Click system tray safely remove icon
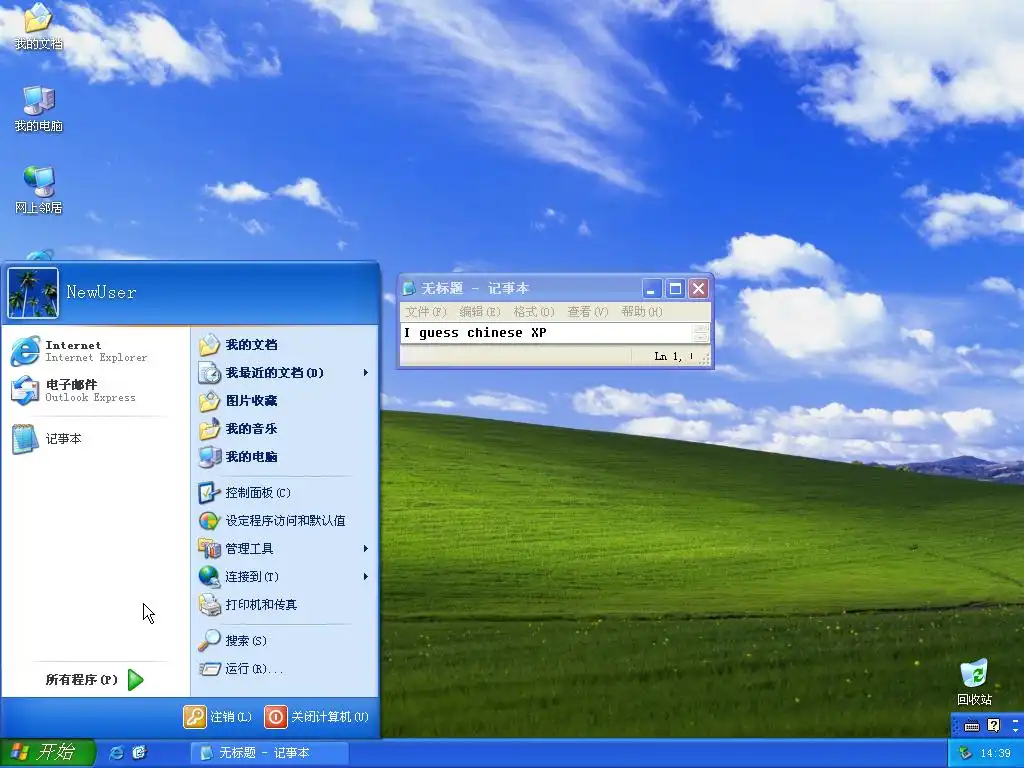This screenshot has height=768, width=1024. pos(965,754)
